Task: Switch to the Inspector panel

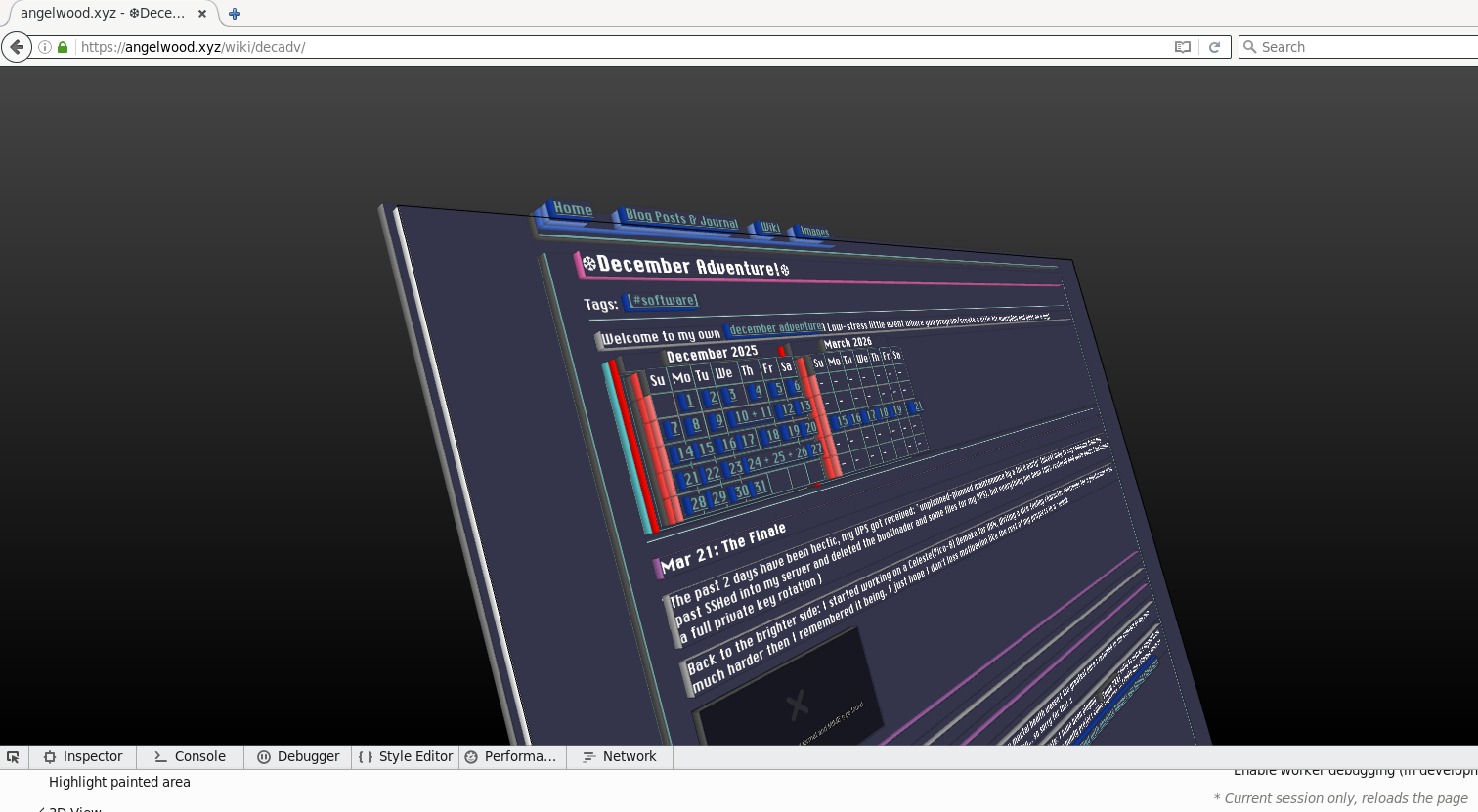Action: pyautogui.click(x=83, y=757)
